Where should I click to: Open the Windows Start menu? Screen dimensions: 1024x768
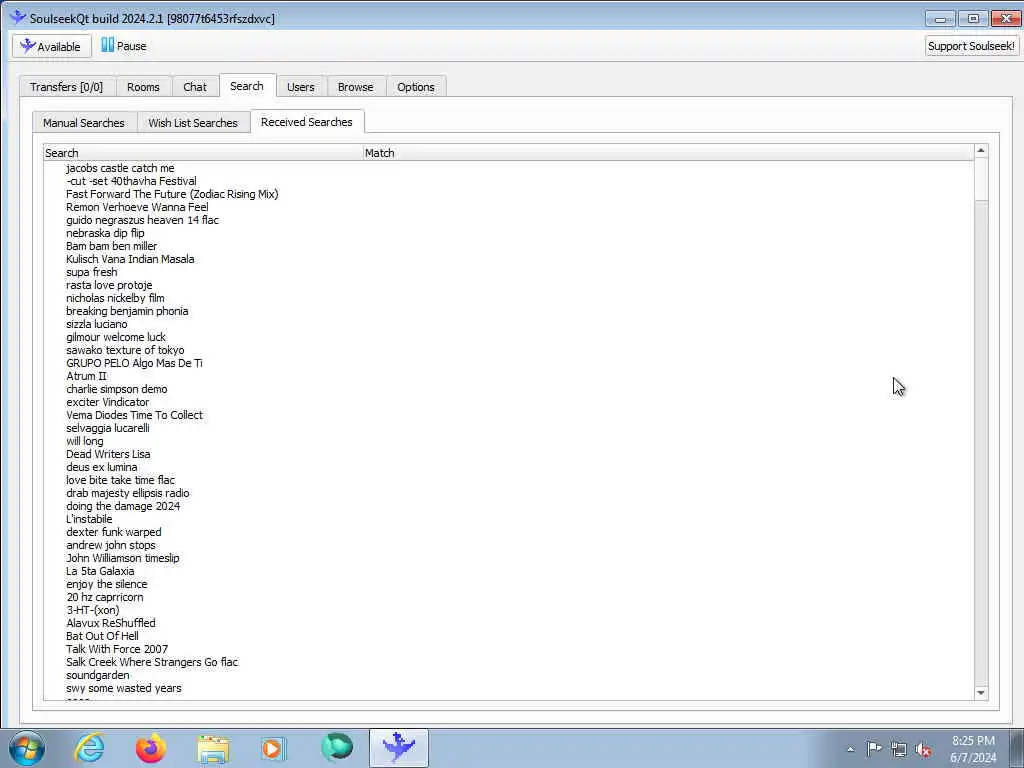(26, 748)
